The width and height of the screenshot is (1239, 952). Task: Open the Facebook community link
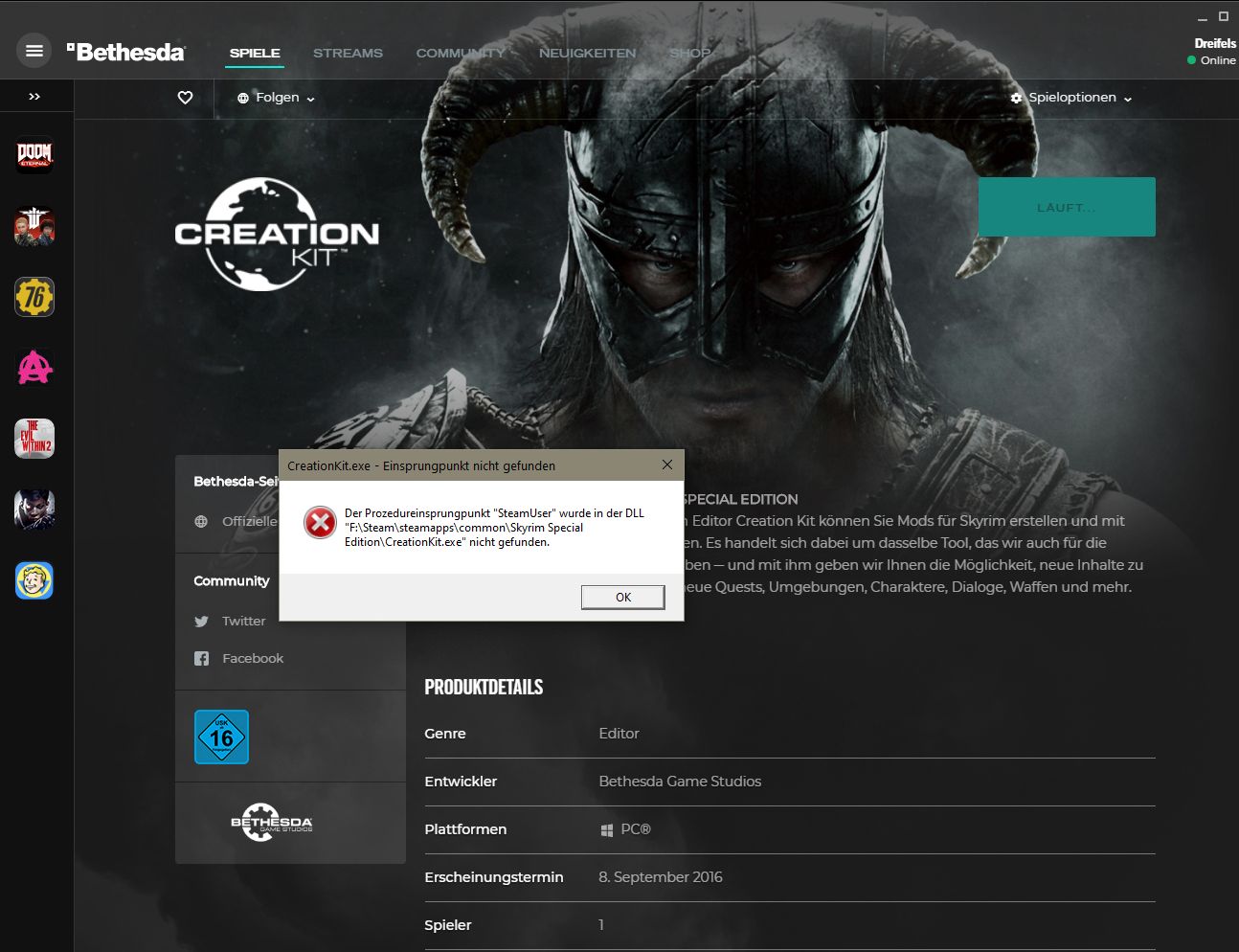pos(252,658)
